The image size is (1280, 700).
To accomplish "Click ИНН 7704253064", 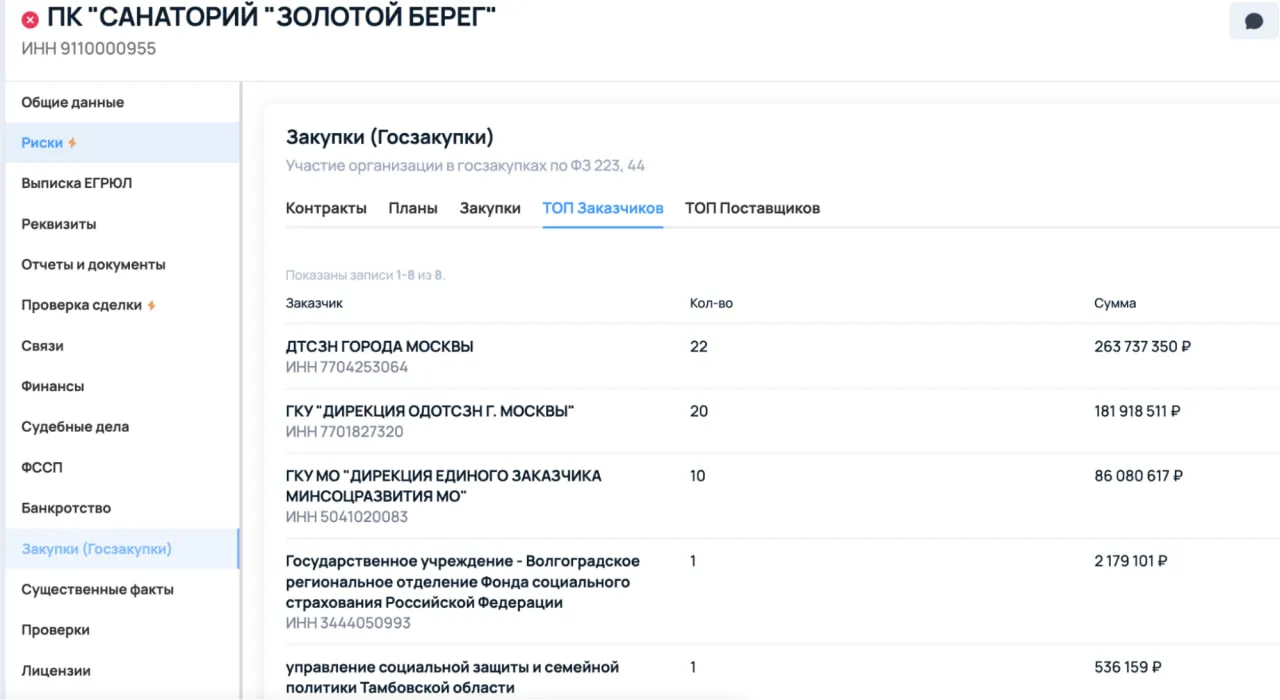I will [347, 367].
